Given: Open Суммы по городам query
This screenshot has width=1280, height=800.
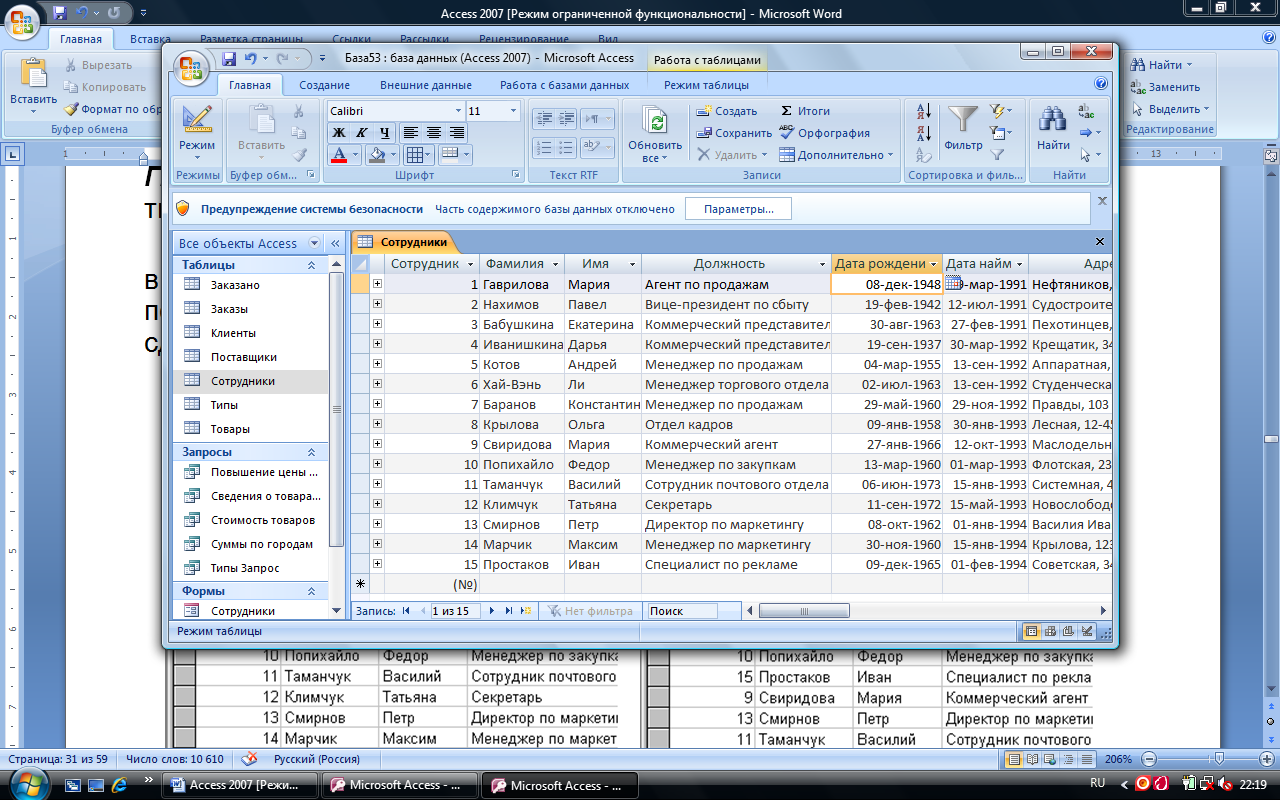Looking at the screenshot, I should (262, 544).
